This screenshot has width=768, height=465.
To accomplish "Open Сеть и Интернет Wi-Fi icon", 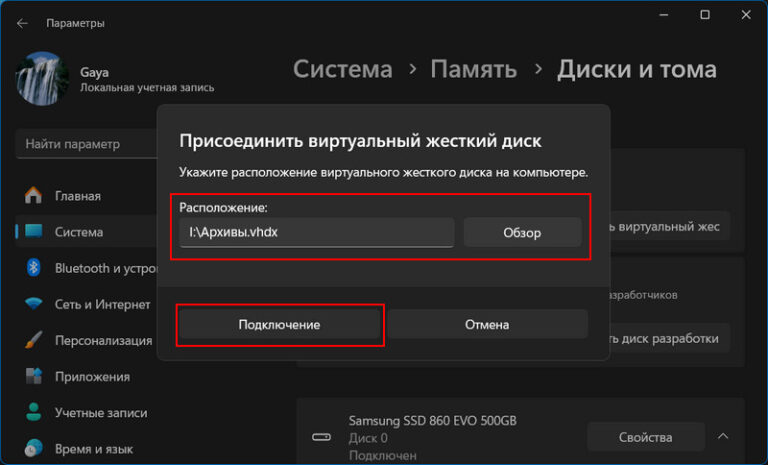I will [x=34, y=304].
